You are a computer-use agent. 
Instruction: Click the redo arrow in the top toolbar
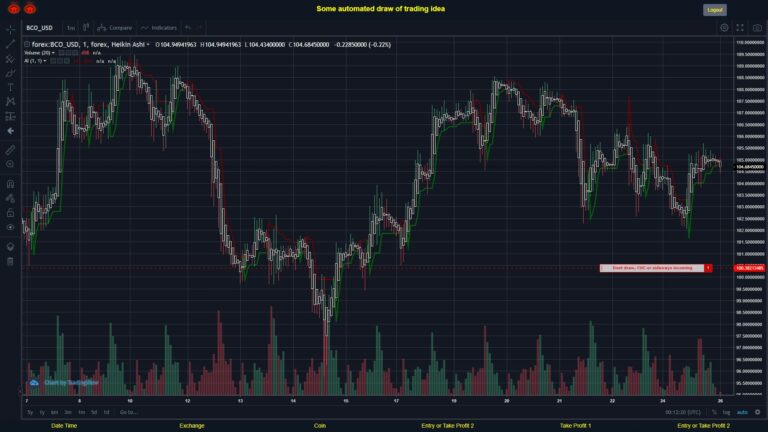[199, 28]
